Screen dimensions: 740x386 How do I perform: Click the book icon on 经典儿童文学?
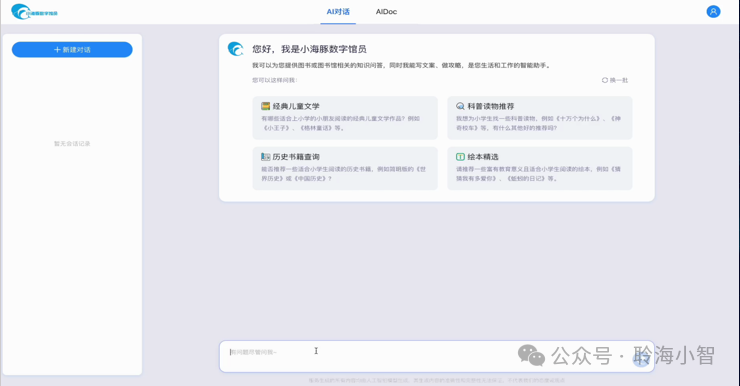click(266, 106)
